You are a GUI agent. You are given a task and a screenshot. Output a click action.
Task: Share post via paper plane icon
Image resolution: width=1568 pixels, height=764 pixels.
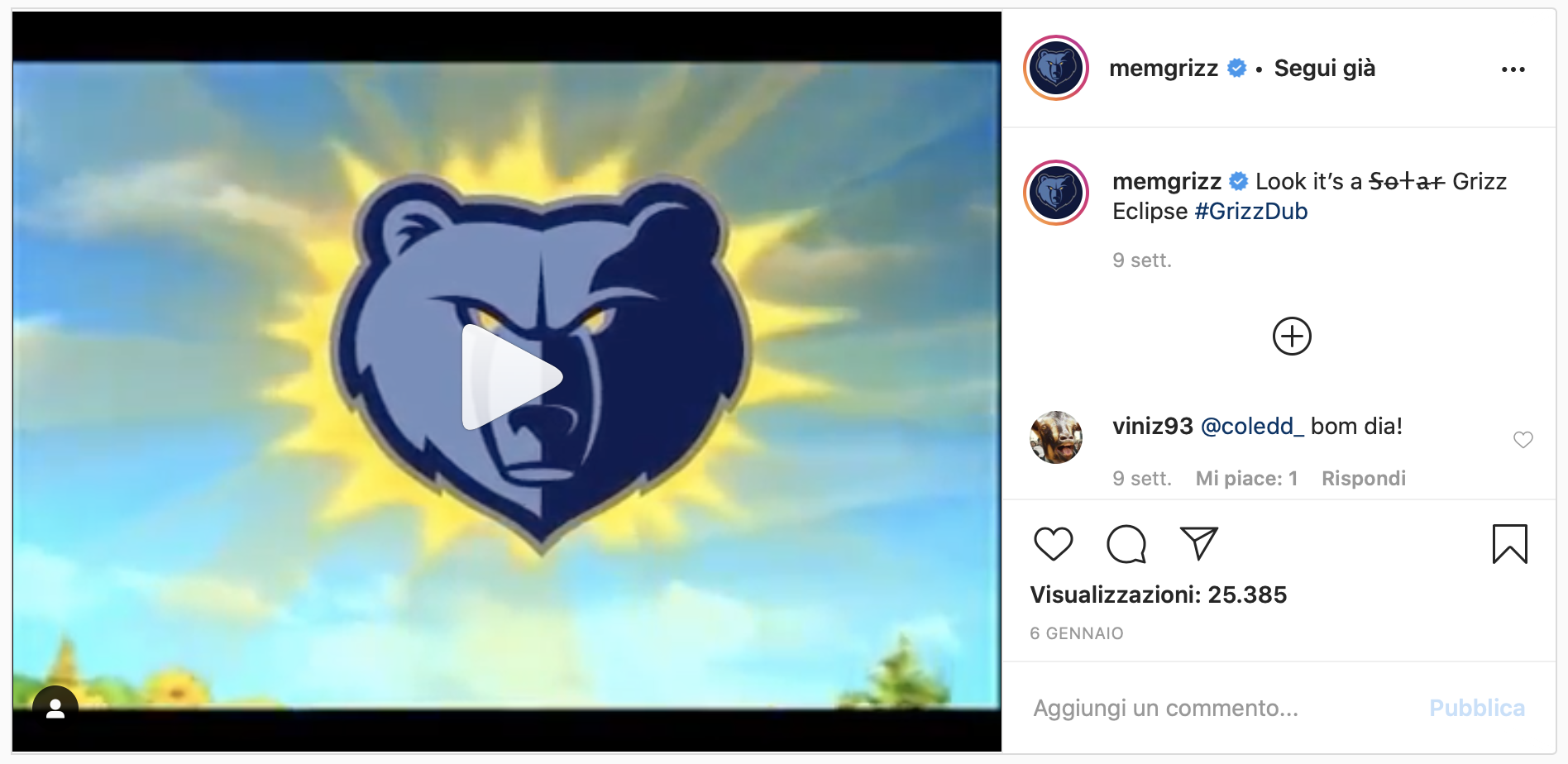(1199, 543)
